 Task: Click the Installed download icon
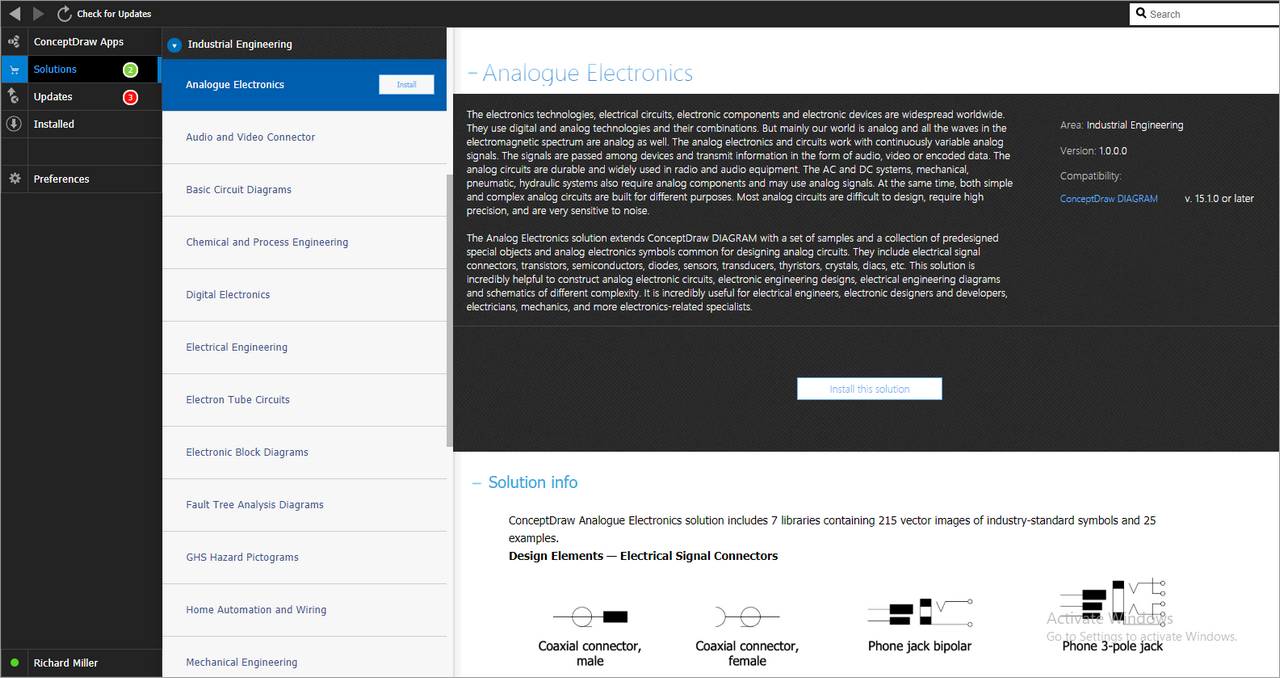[x=14, y=124]
